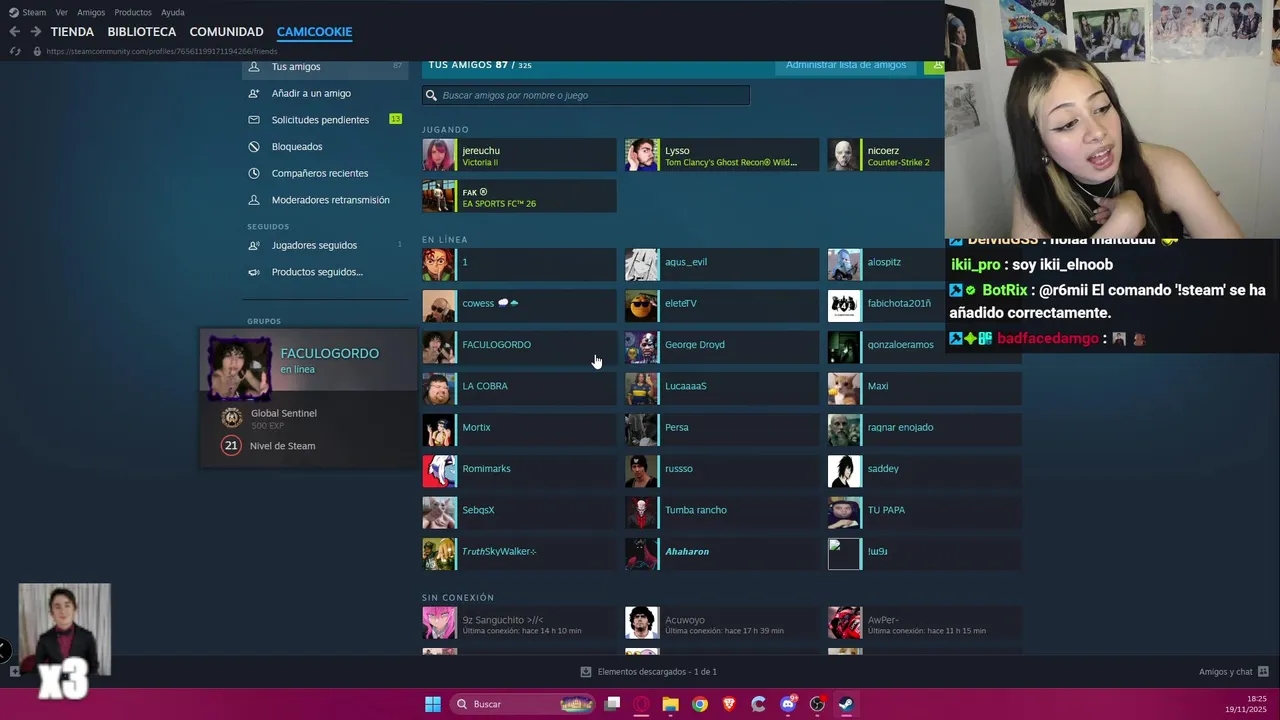Viewport: 1280px width, 720px height.
Task: Open OBS Studio from the taskbar
Action: tap(817, 704)
